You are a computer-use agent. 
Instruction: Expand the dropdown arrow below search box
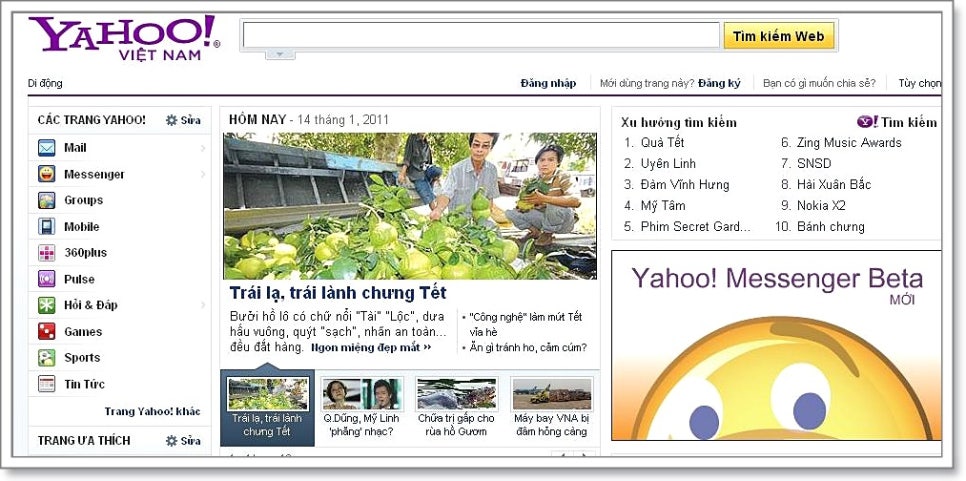pyautogui.click(x=280, y=54)
